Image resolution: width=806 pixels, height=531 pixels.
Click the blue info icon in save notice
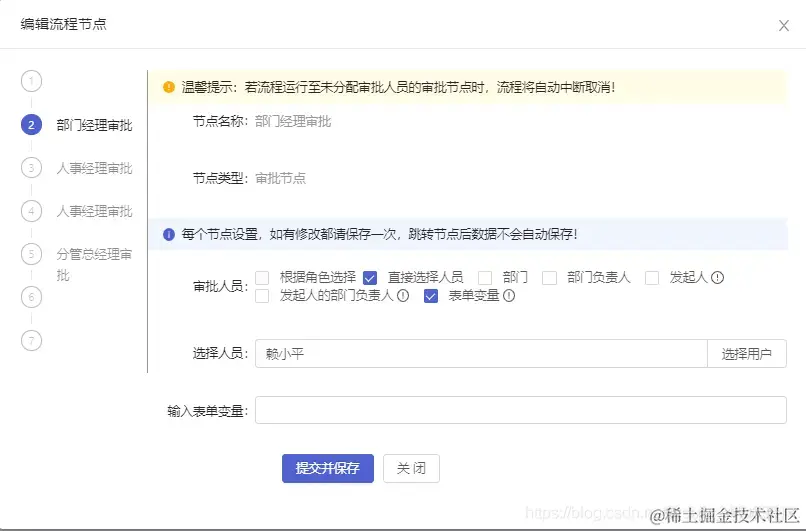click(x=169, y=234)
